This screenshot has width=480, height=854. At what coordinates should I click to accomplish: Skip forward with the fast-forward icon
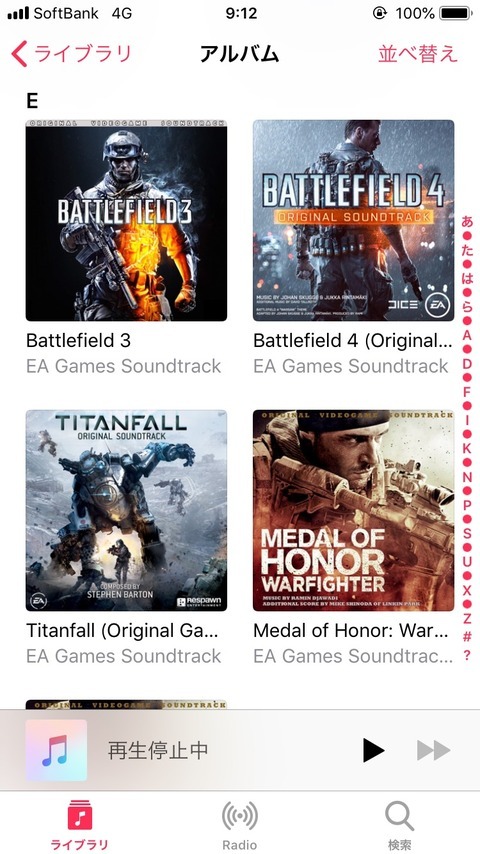[434, 751]
